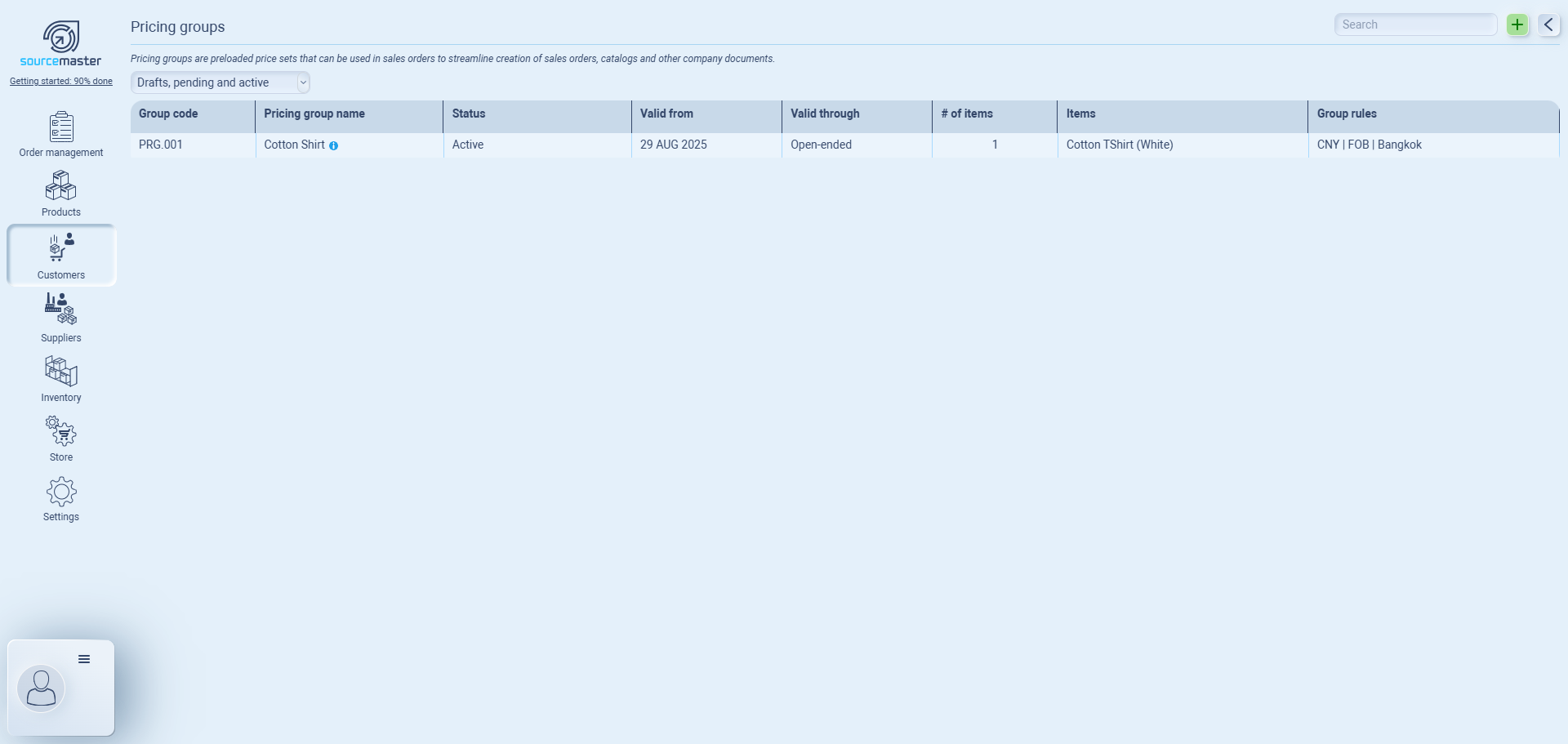The image size is (1568, 744).
Task: Open the Settings section
Action: pyautogui.click(x=61, y=499)
